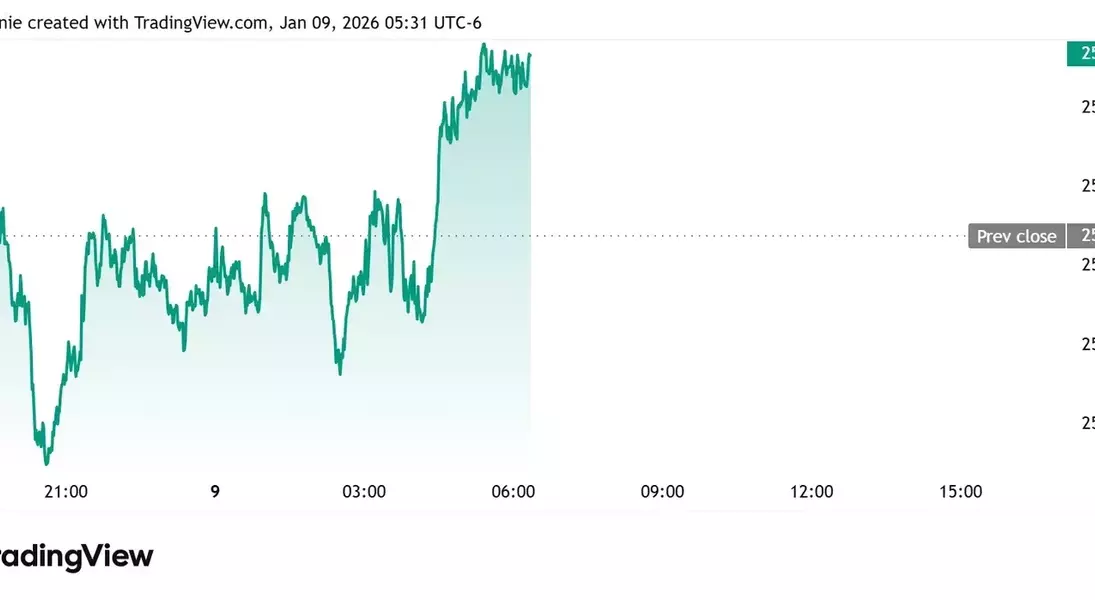Select the green current price tag
The image size is (1095, 600).
pos(1082,54)
